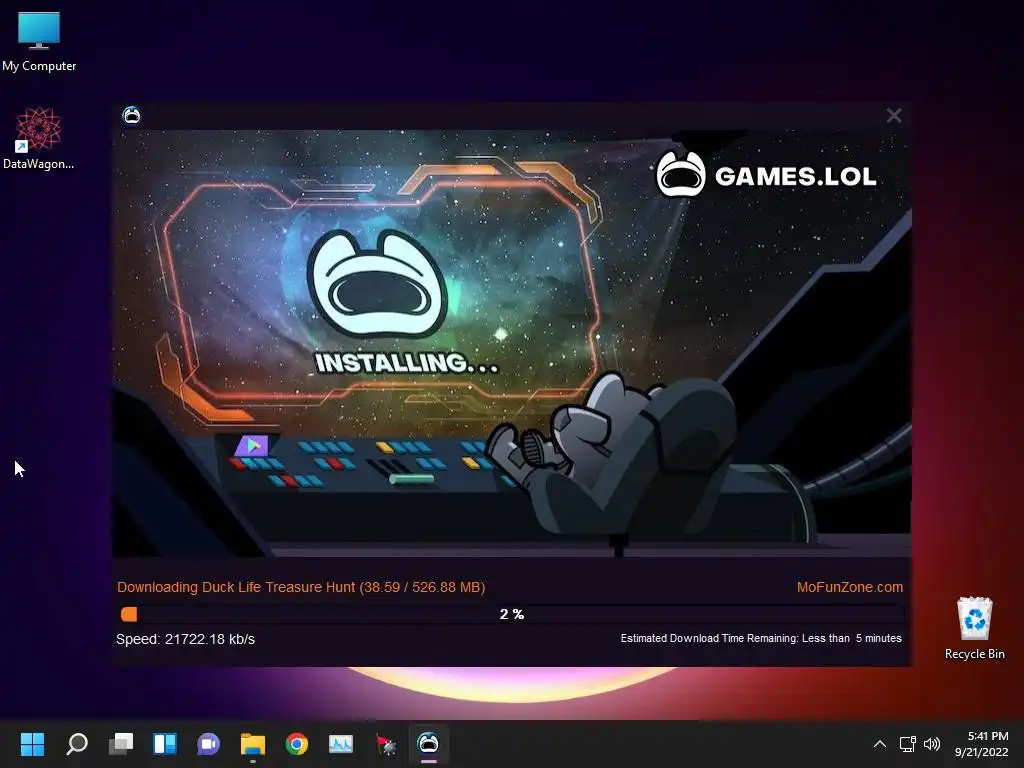Click the Speed 21722.18 kb/s readout
This screenshot has width=1024, height=768.
pos(185,639)
